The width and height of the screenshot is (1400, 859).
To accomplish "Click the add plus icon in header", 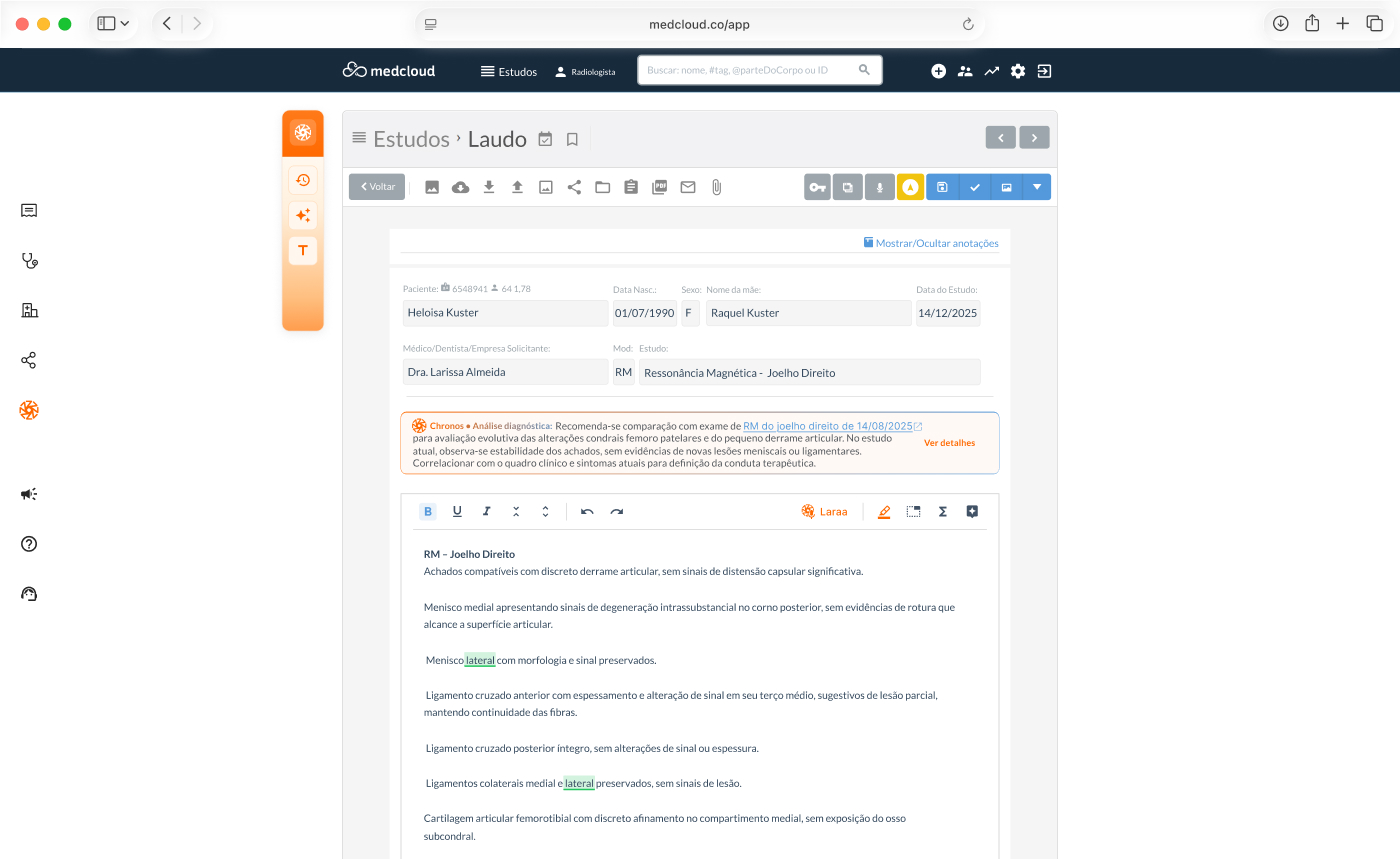I will coord(938,71).
